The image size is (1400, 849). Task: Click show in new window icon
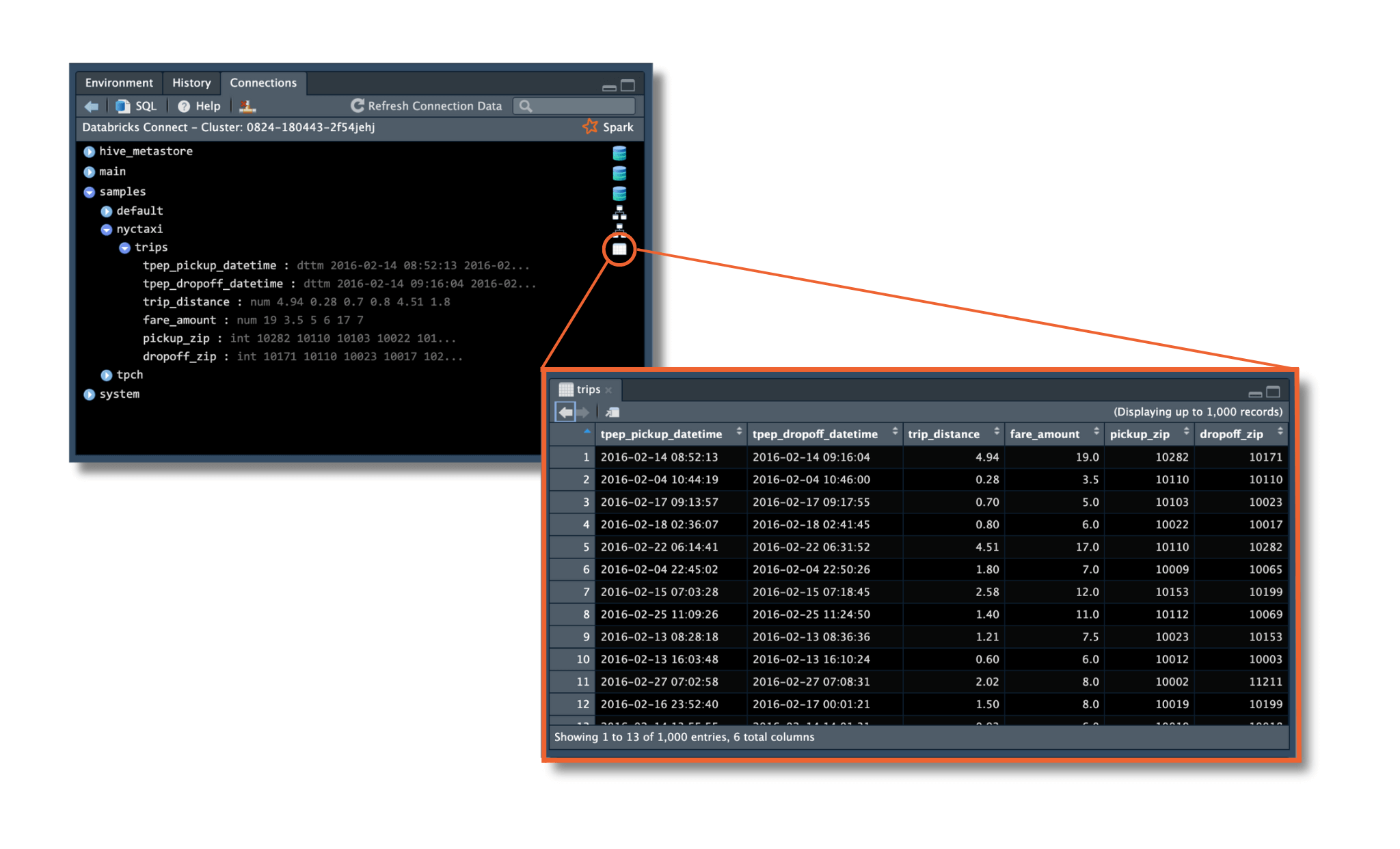point(612,412)
